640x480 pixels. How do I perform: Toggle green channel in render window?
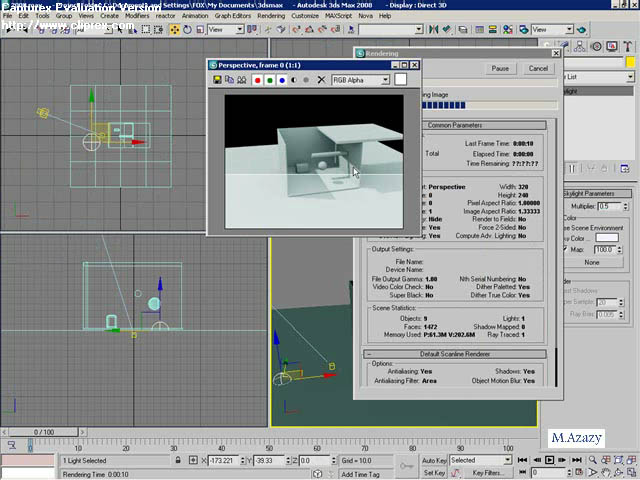269,80
